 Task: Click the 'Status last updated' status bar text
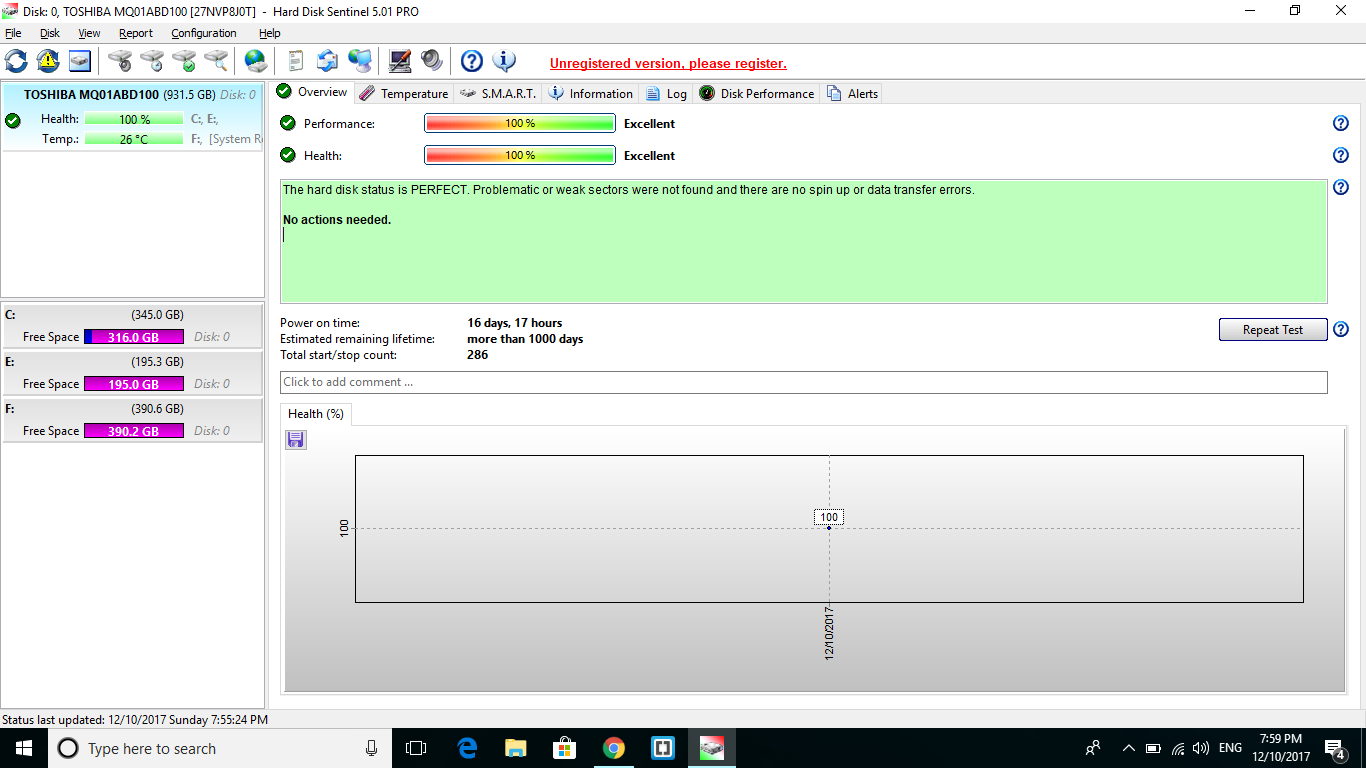(135, 720)
